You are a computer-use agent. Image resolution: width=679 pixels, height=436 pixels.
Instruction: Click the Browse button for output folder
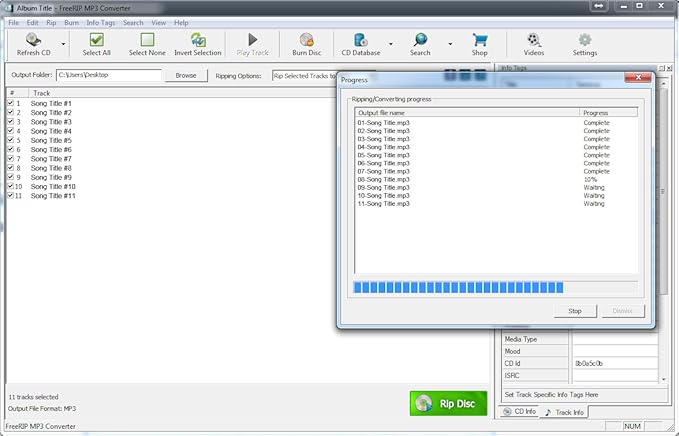pyautogui.click(x=186, y=75)
